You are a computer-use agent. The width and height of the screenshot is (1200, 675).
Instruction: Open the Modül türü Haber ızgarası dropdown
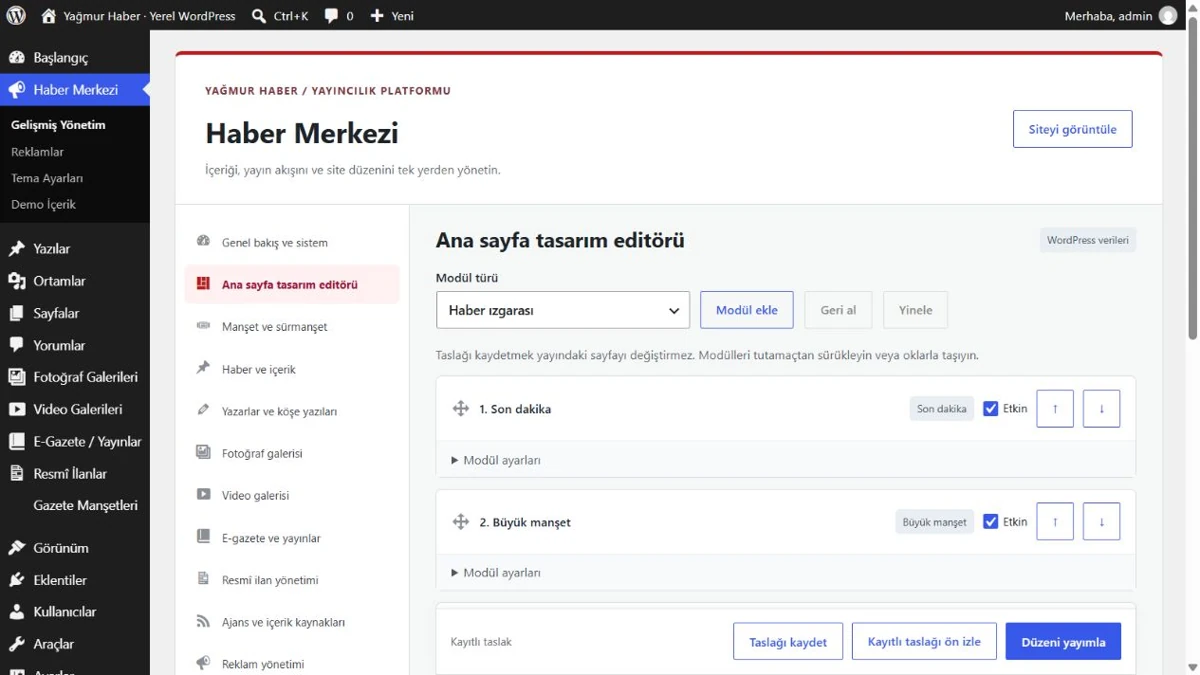click(x=563, y=310)
